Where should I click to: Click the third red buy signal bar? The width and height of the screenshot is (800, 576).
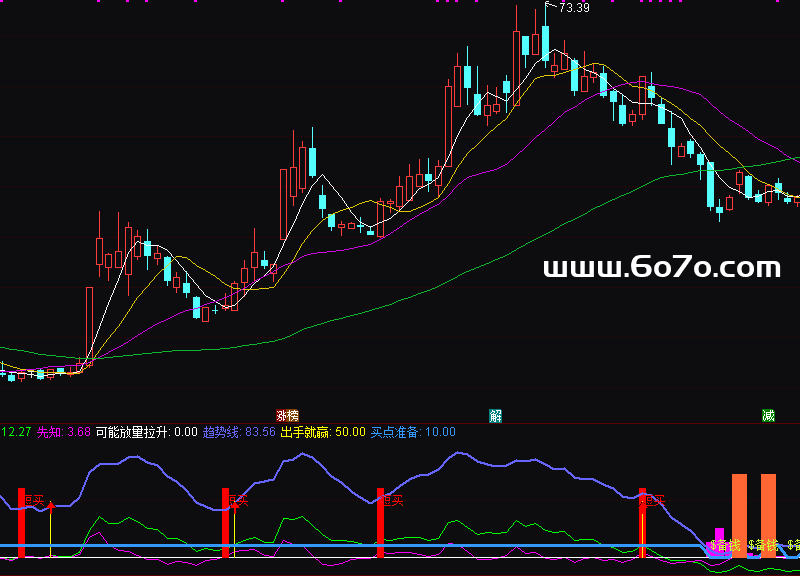(380, 520)
